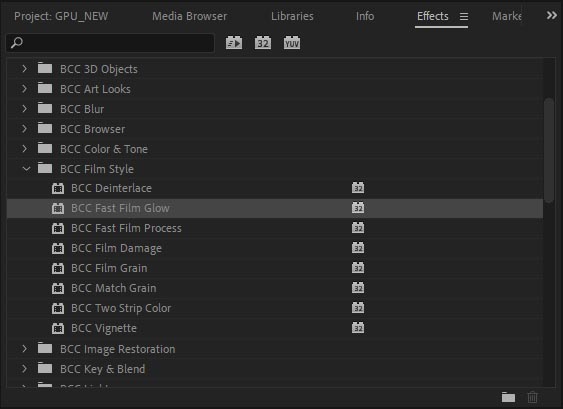Click the BCC Art Looks folder name

pos(95,89)
